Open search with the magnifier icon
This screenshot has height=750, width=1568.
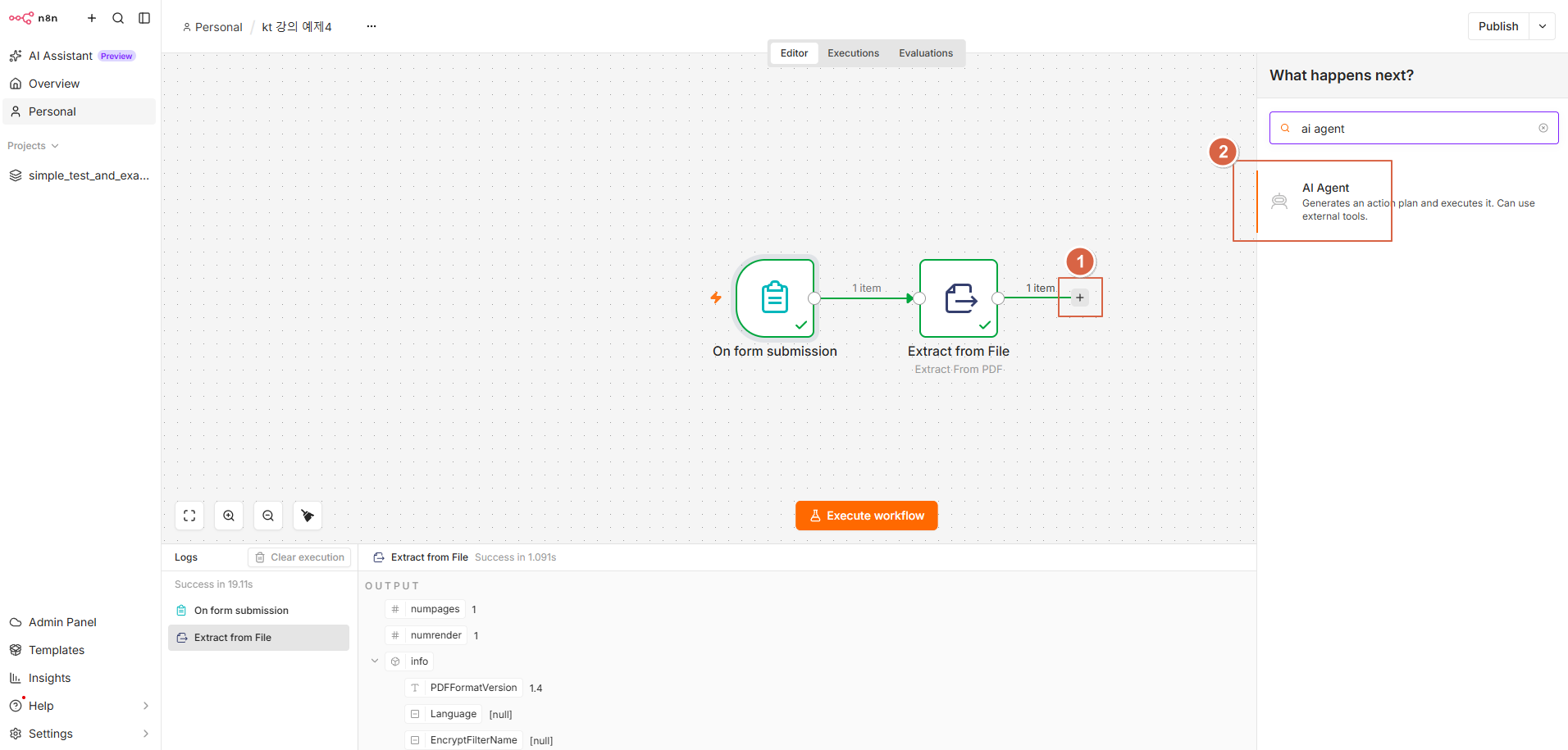(118, 18)
